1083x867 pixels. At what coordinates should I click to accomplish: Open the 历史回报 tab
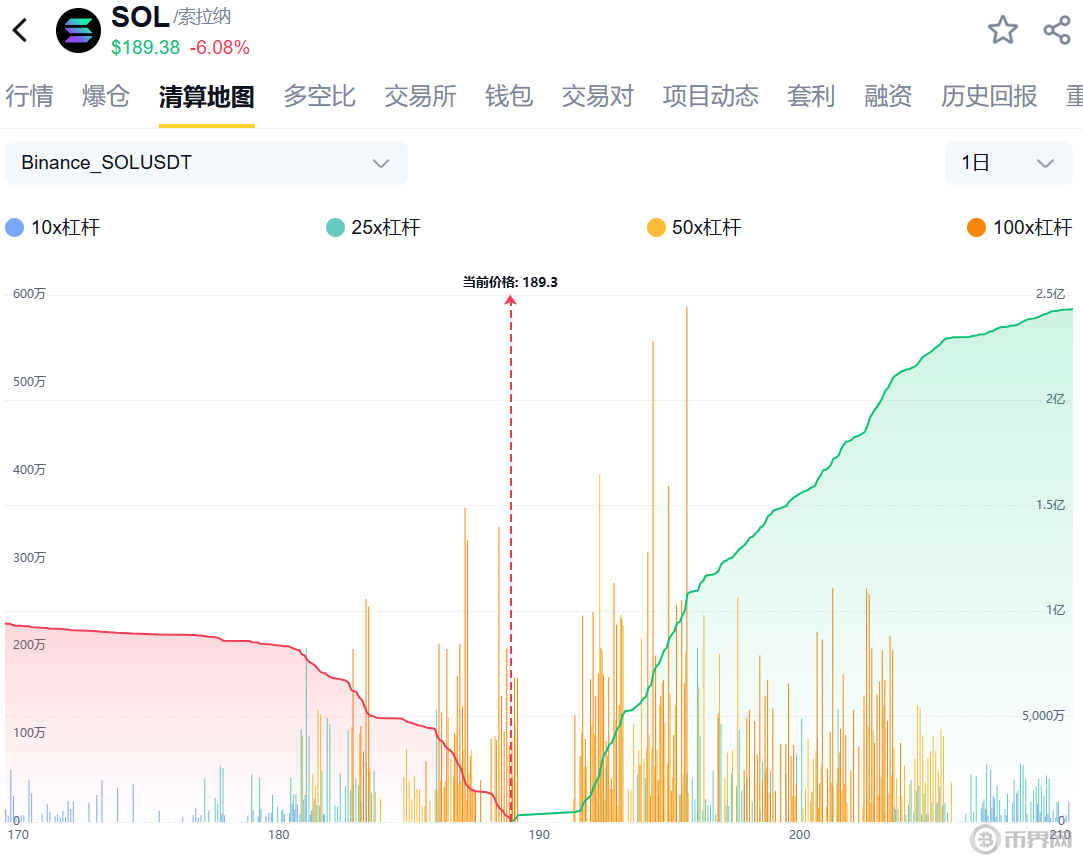[x=988, y=96]
